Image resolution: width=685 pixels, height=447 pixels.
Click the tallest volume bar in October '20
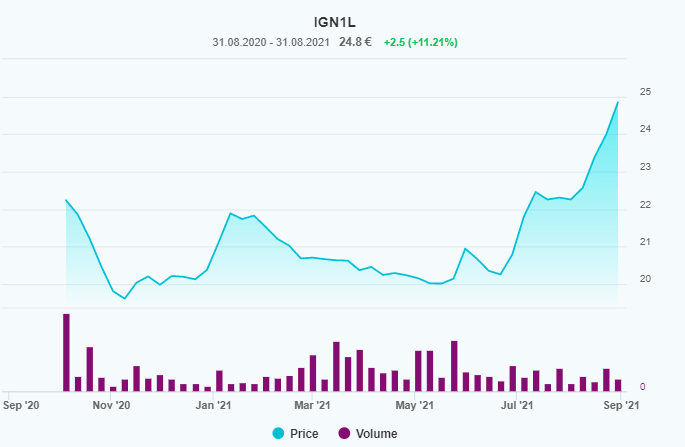(66, 353)
